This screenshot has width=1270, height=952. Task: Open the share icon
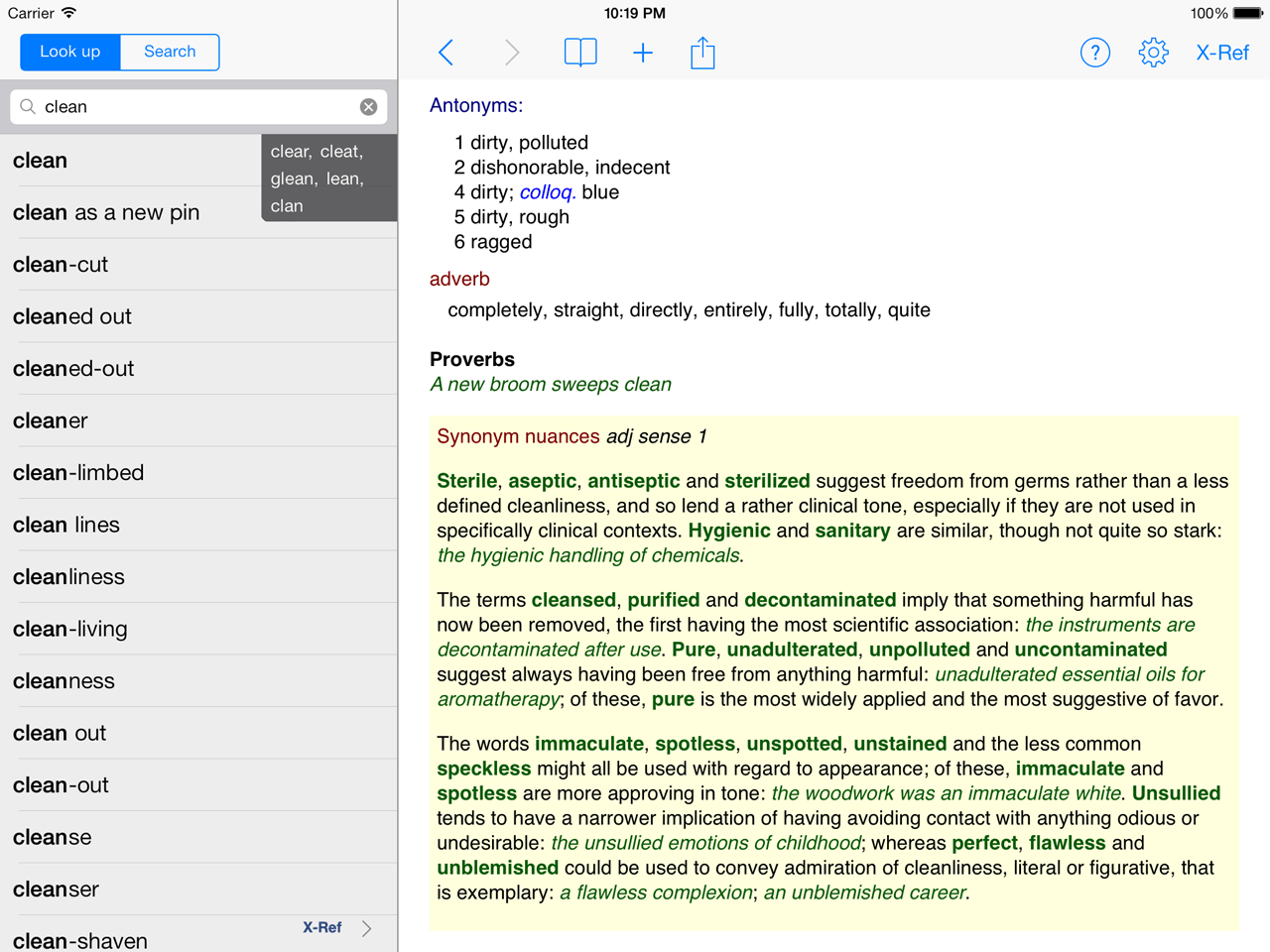click(x=702, y=53)
